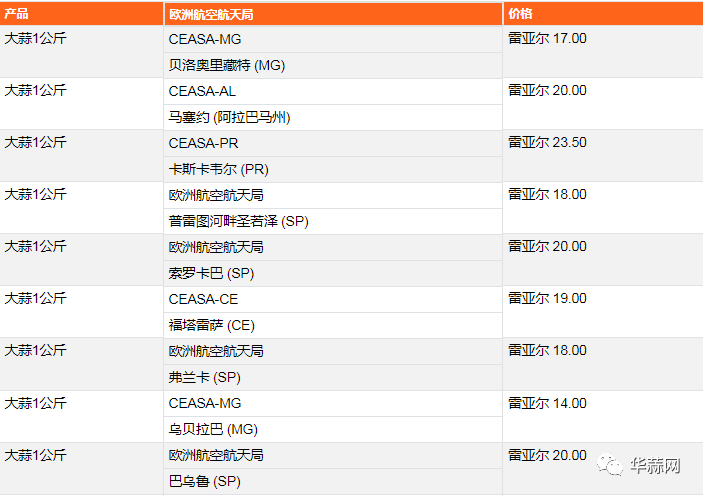Click the CEASA-CE market cell
703x496 pixels.
tap(333, 300)
